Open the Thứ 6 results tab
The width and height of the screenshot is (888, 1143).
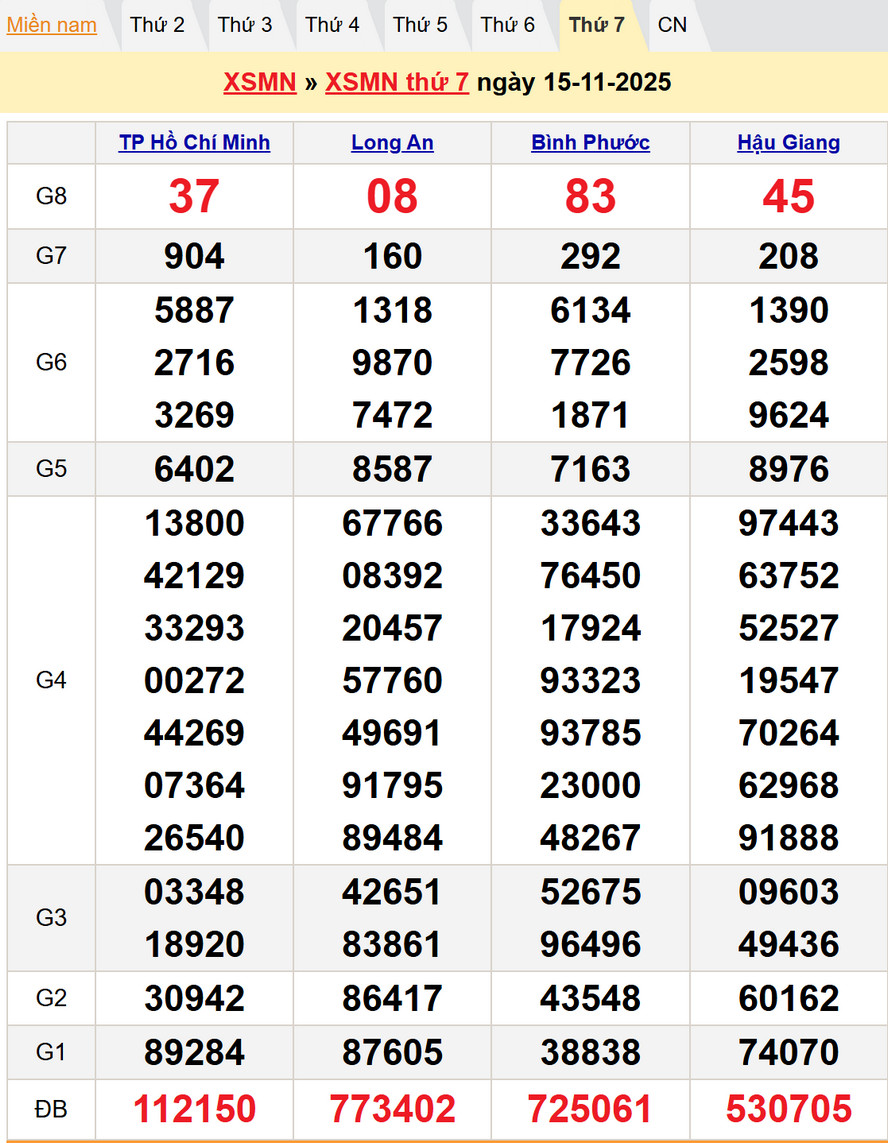pos(508,25)
